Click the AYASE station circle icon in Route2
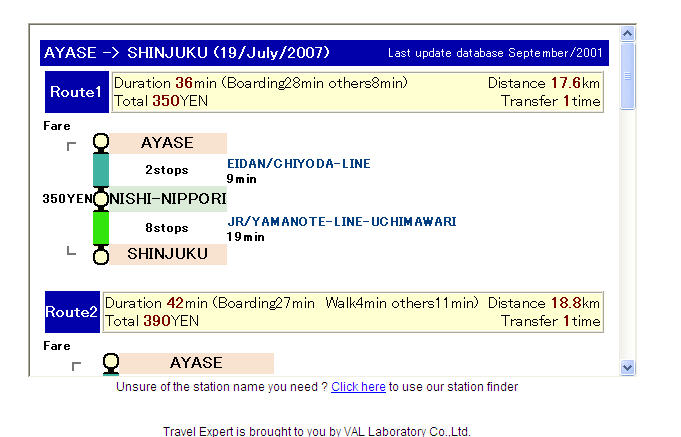The image size is (681, 437). point(111,363)
